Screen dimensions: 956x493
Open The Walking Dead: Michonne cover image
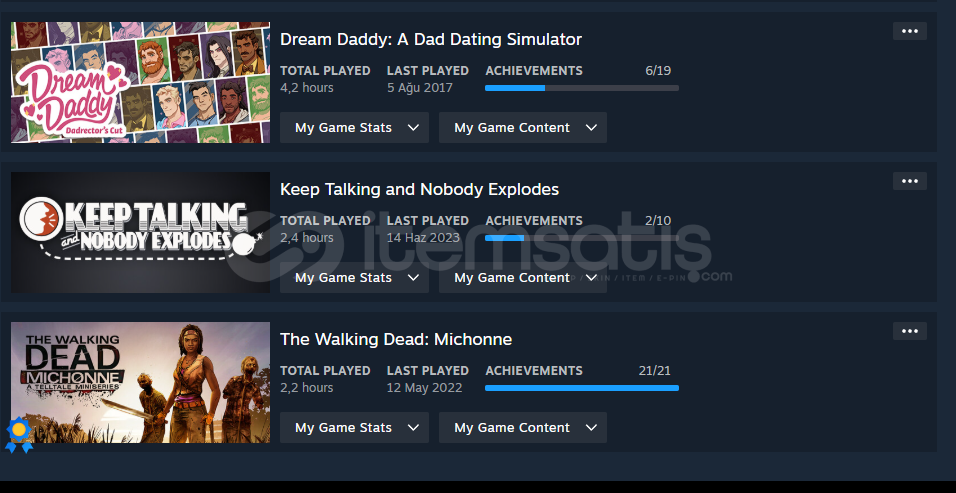click(x=140, y=382)
